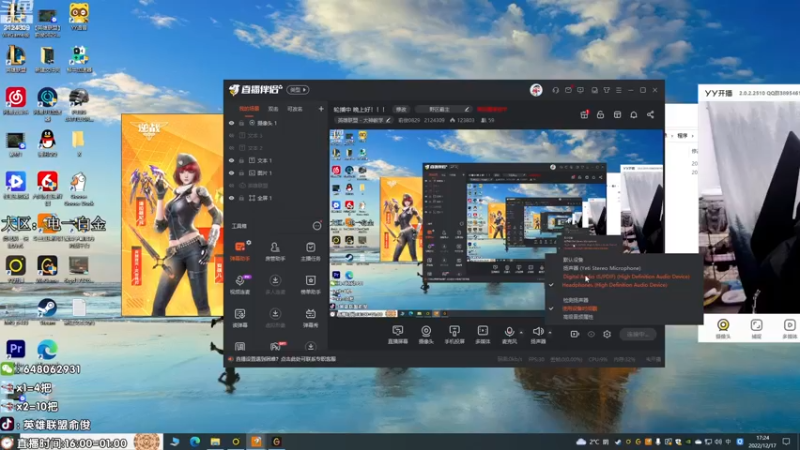
Task: Add a 多媒体 source from bottom toolbar
Action: pos(483,334)
